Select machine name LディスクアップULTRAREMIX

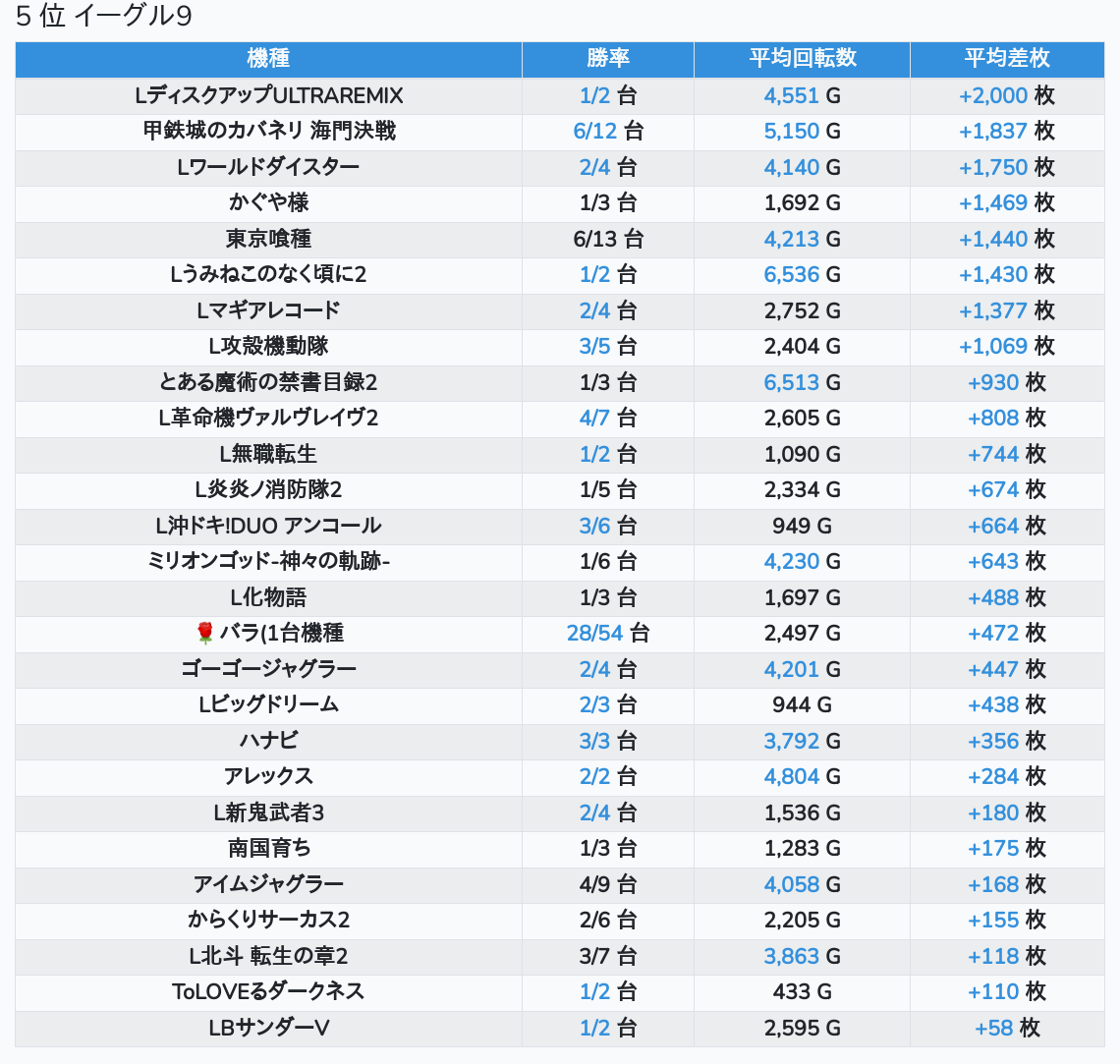pos(268,95)
